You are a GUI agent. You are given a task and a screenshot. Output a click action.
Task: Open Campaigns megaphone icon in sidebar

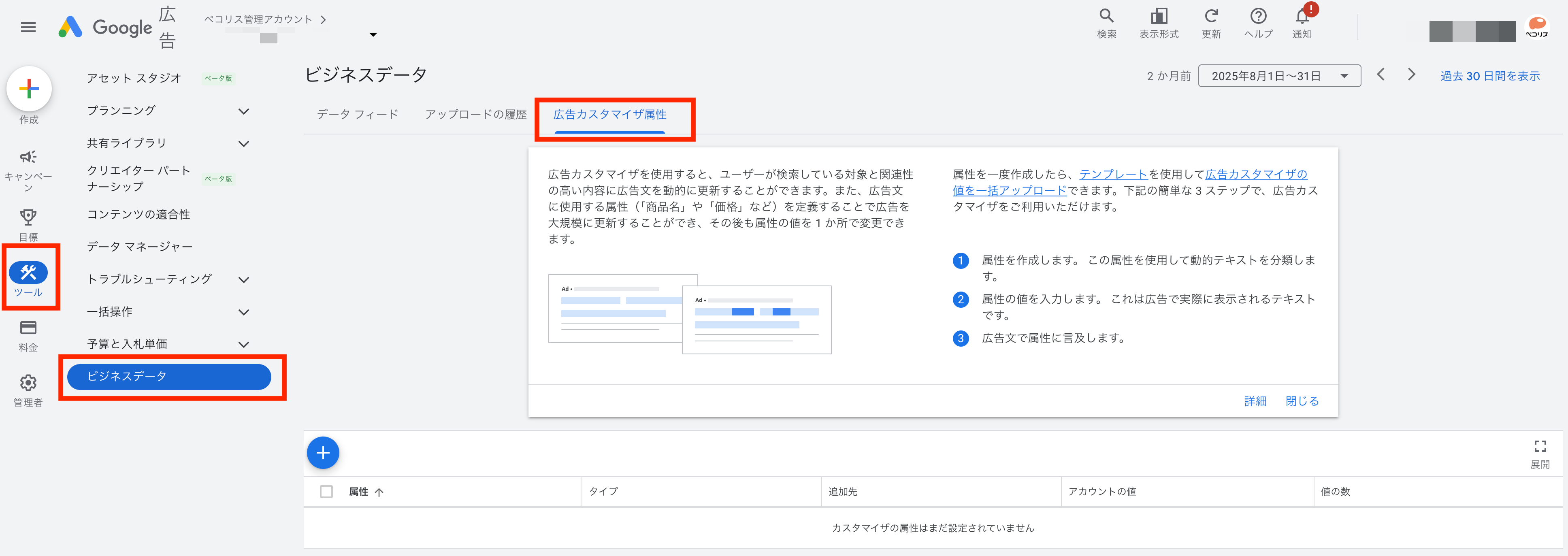coord(28,157)
